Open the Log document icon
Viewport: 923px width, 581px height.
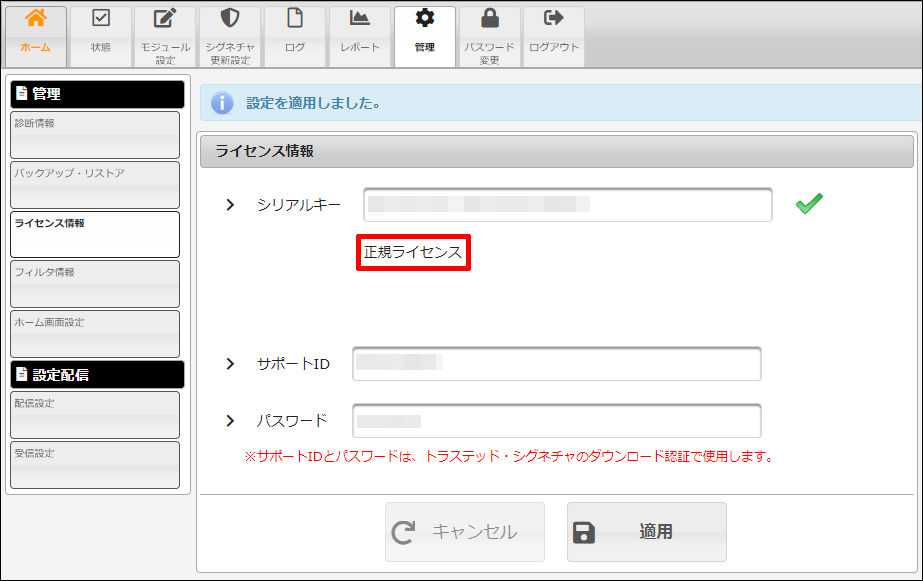[x=295, y=18]
